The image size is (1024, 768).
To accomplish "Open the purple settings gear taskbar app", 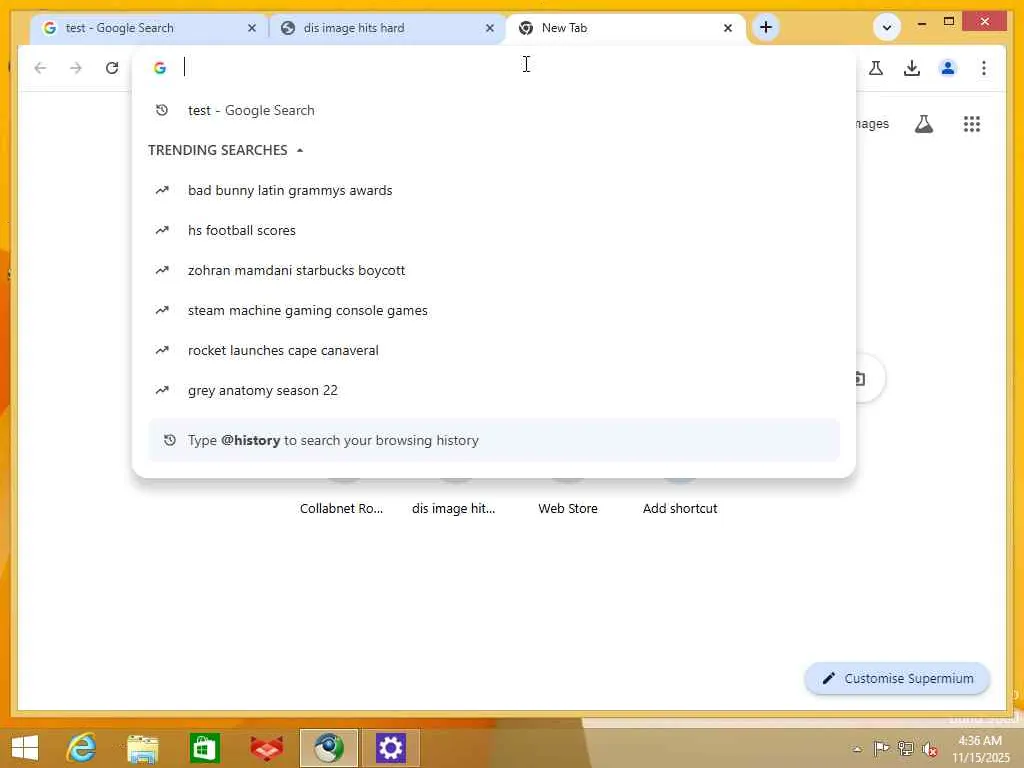I will pos(391,748).
